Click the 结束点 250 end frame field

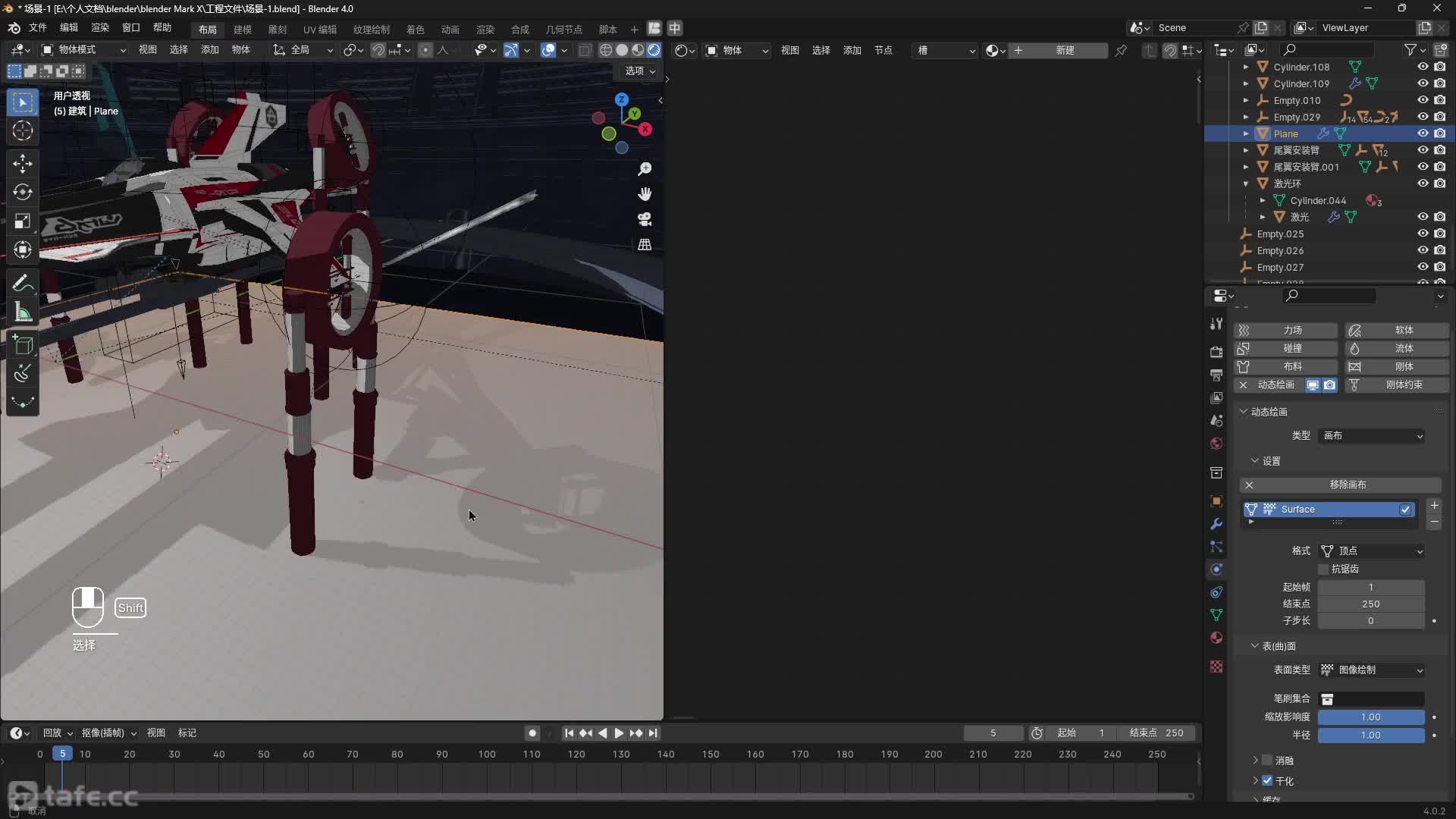click(1156, 733)
